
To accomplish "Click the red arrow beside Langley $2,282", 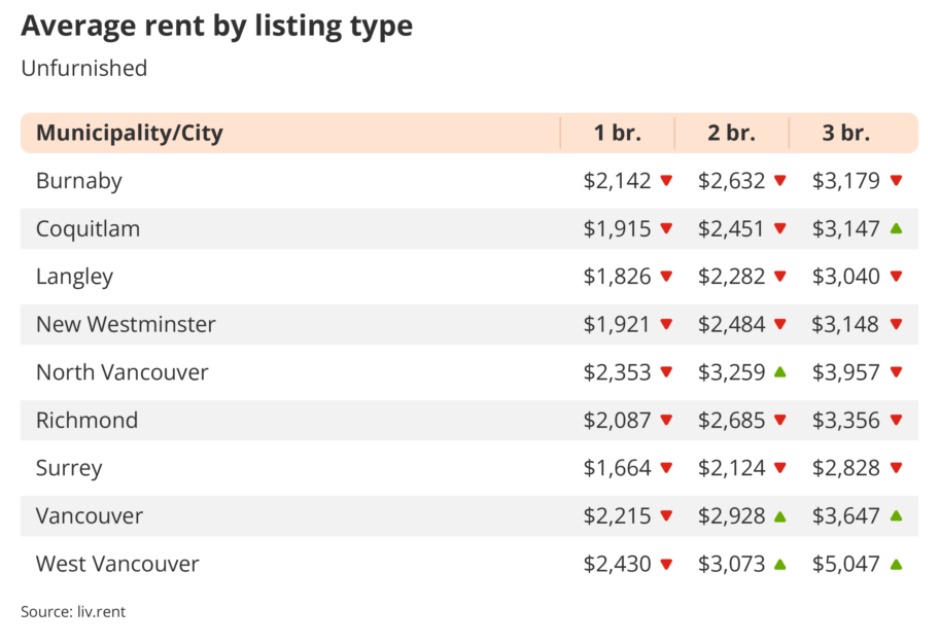I will pyautogui.click(x=781, y=277).
